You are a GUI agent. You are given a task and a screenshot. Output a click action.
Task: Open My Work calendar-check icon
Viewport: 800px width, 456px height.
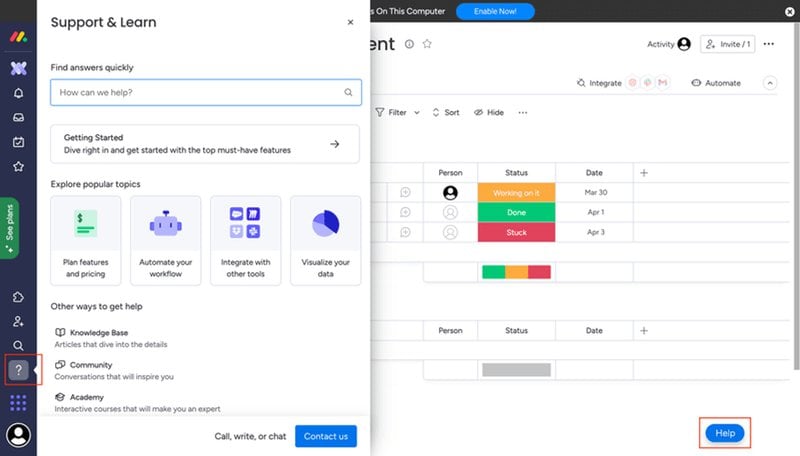coord(18,142)
